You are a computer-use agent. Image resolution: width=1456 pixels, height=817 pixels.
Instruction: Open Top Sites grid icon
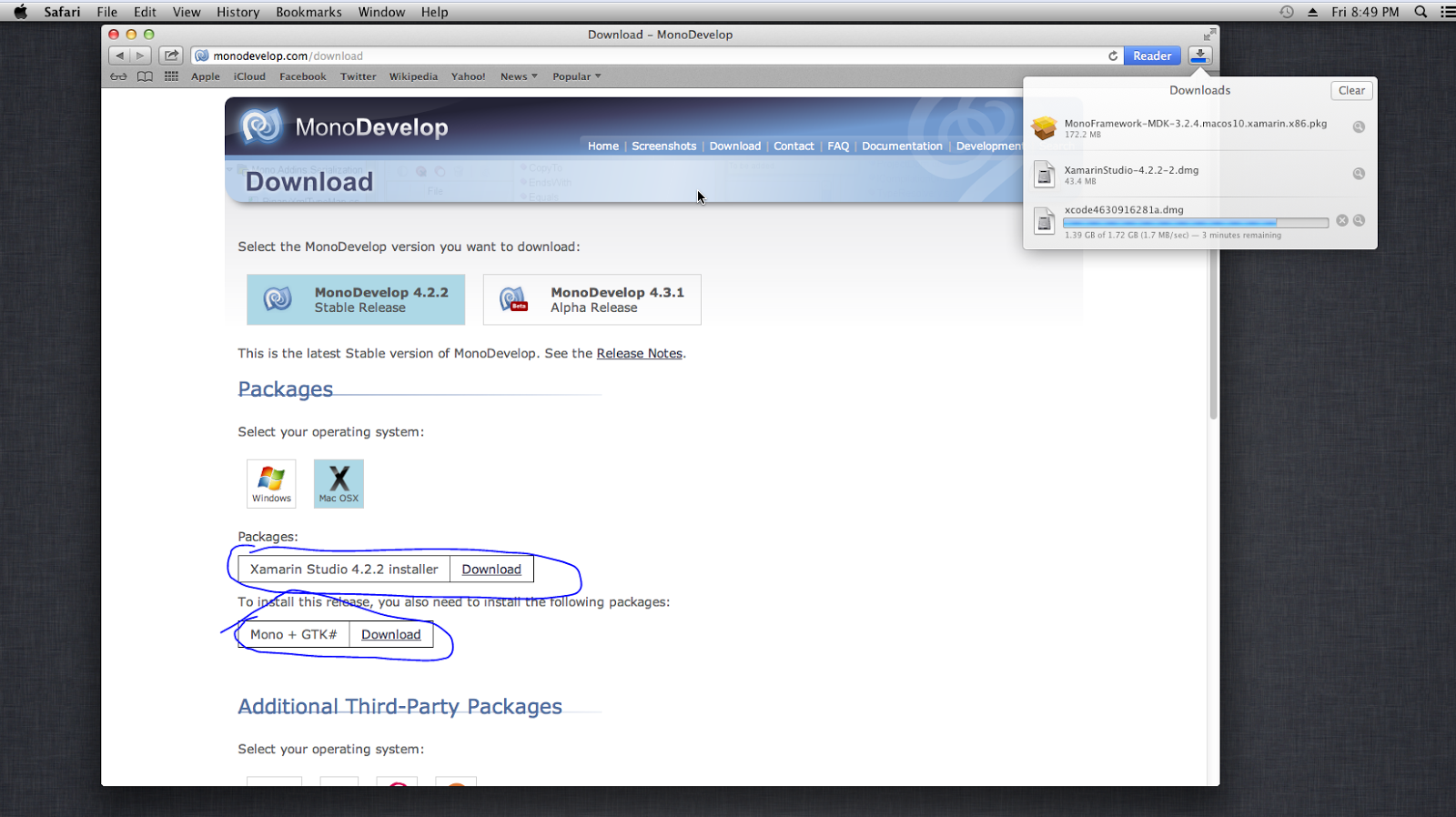pos(171,76)
